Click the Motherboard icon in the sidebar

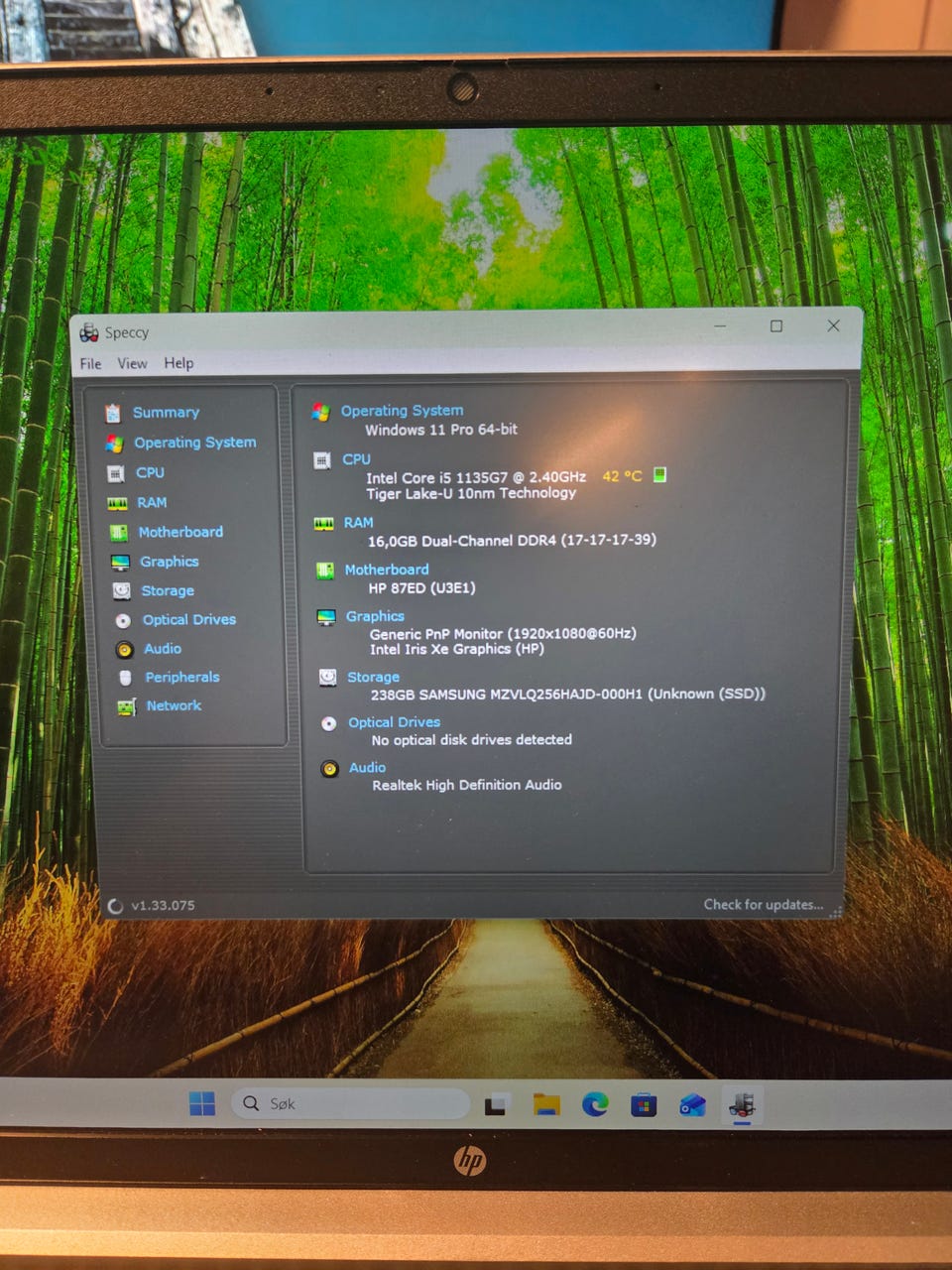[x=119, y=533]
